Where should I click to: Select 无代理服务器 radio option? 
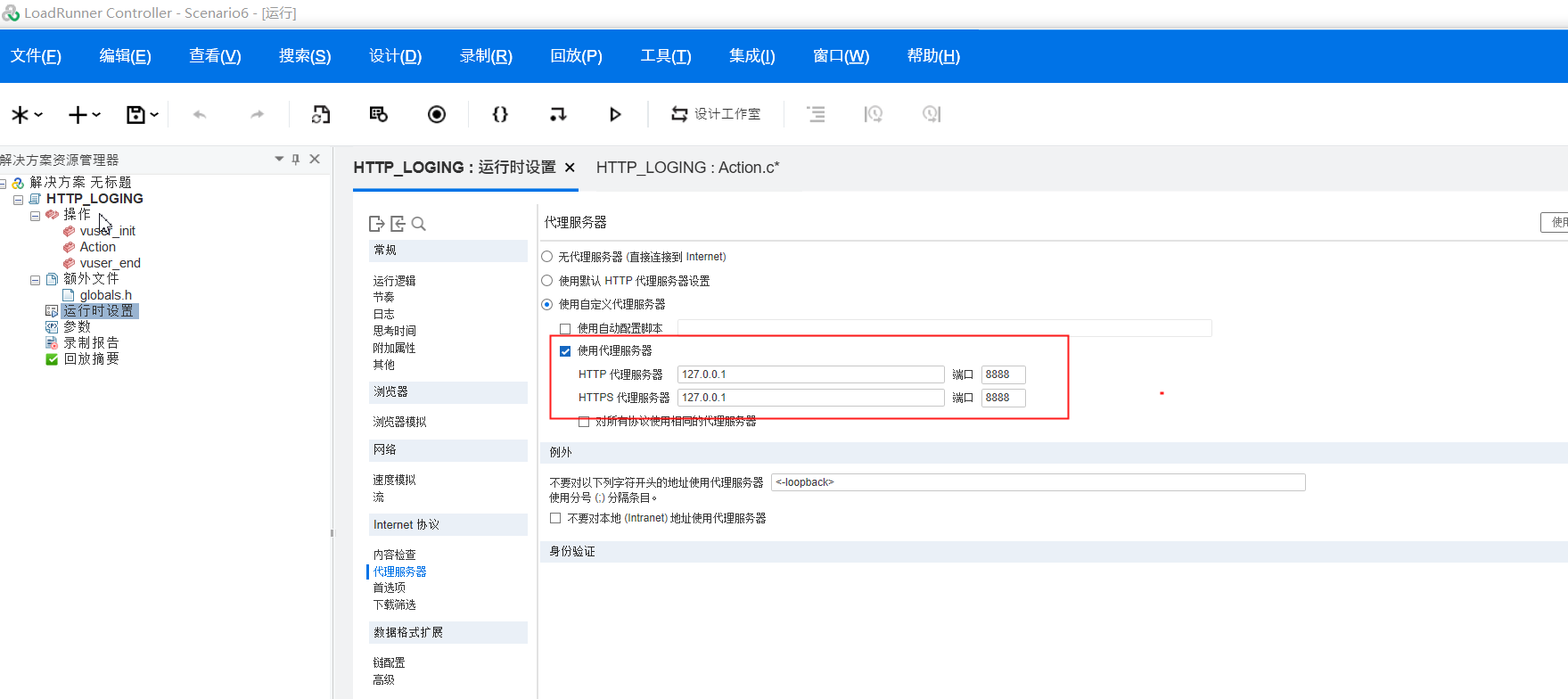point(547,257)
